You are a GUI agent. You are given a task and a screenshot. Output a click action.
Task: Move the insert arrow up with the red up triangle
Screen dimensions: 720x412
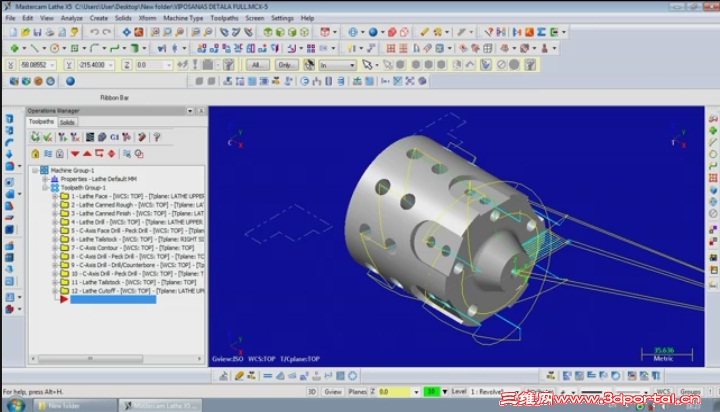point(87,154)
